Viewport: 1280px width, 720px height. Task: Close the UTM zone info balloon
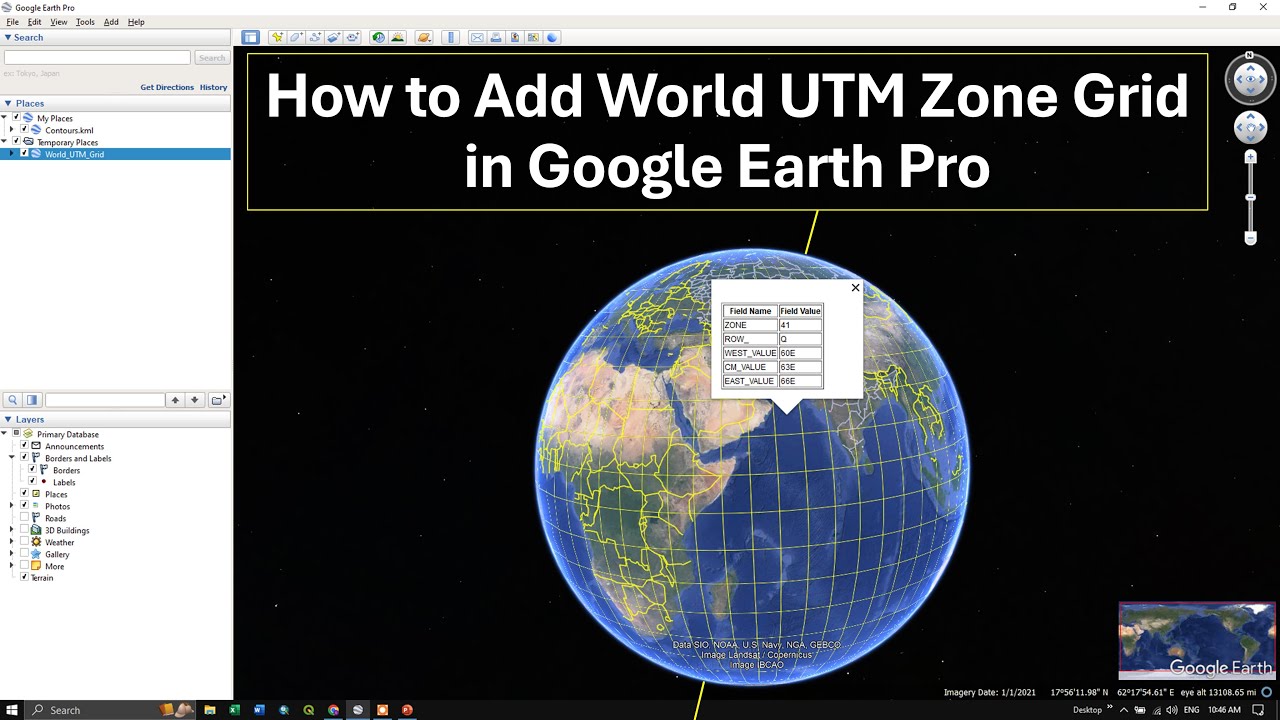pyautogui.click(x=855, y=288)
